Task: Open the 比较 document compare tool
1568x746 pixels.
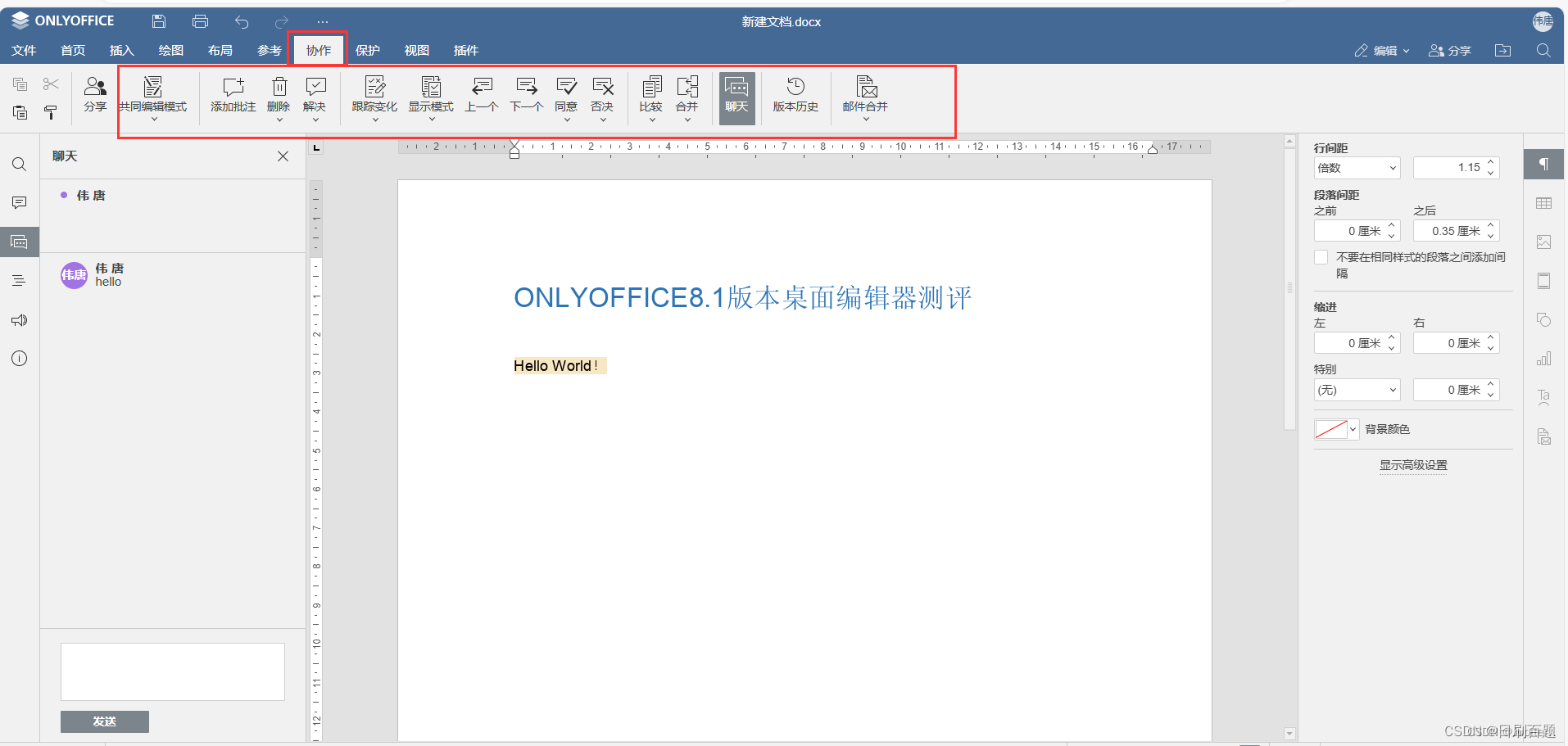Action: (x=650, y=97)
